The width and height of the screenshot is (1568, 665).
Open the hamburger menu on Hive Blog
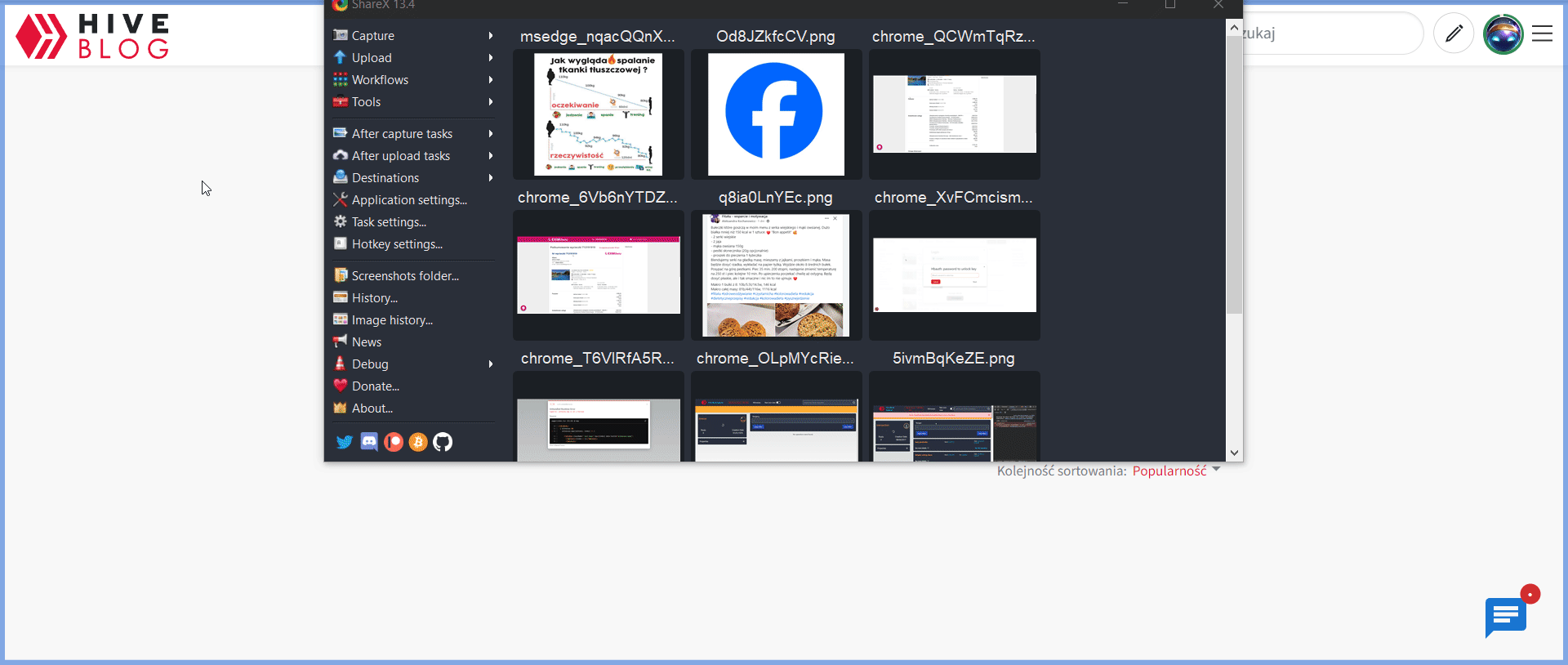click(1542, 33)
